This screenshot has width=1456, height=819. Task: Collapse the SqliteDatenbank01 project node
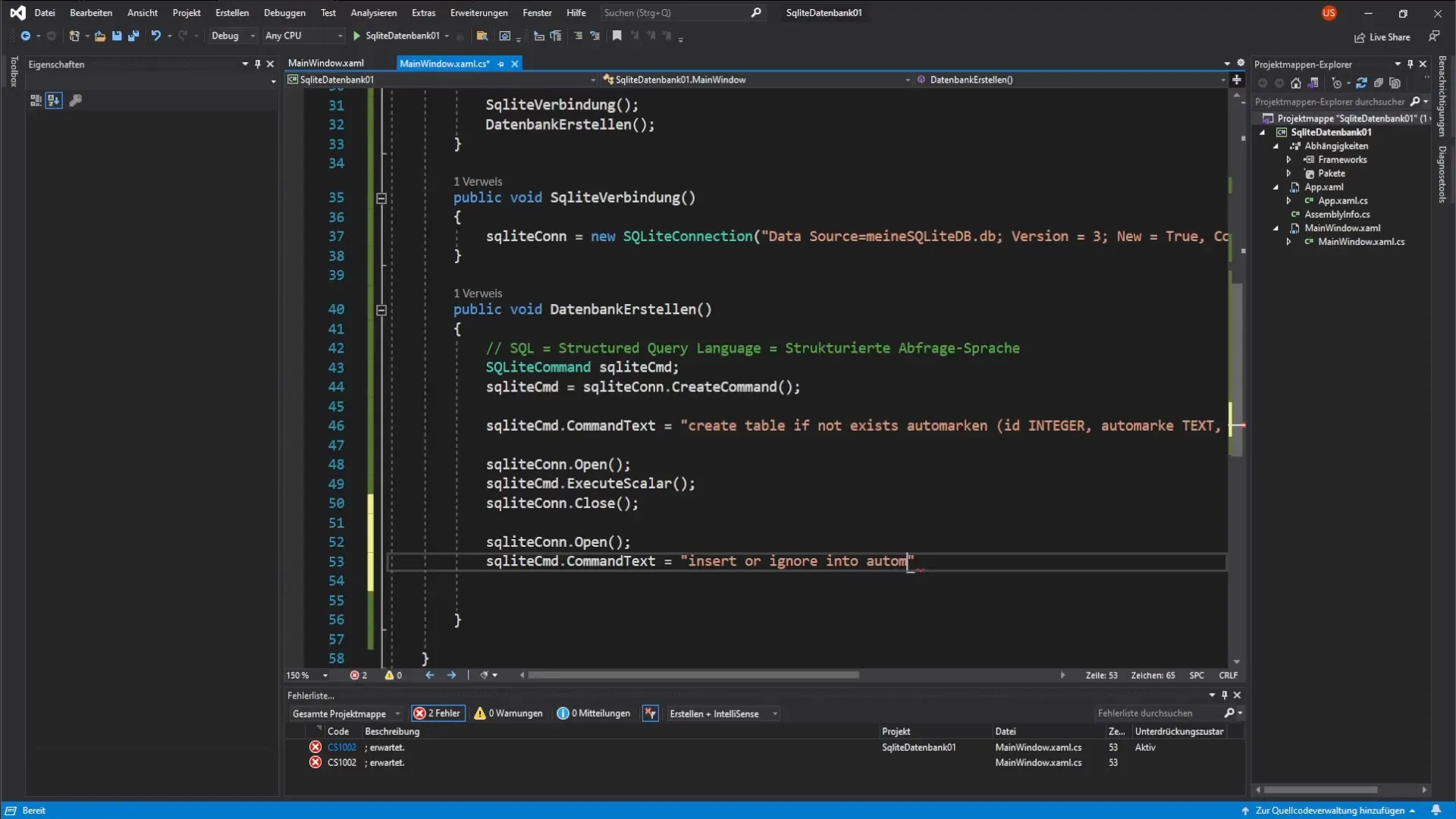tap(1263, 133)
